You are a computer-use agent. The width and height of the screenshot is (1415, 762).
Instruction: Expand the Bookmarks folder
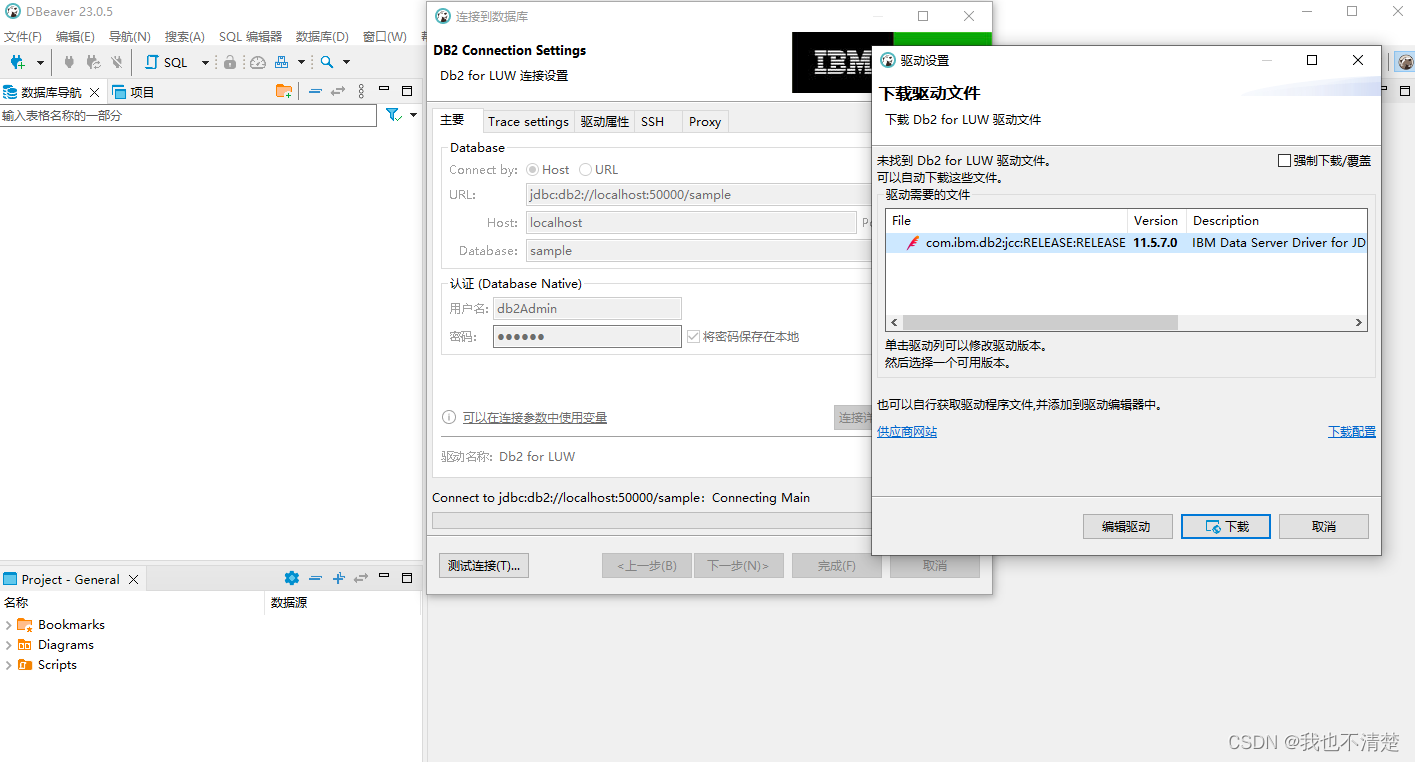pos(8,625)
